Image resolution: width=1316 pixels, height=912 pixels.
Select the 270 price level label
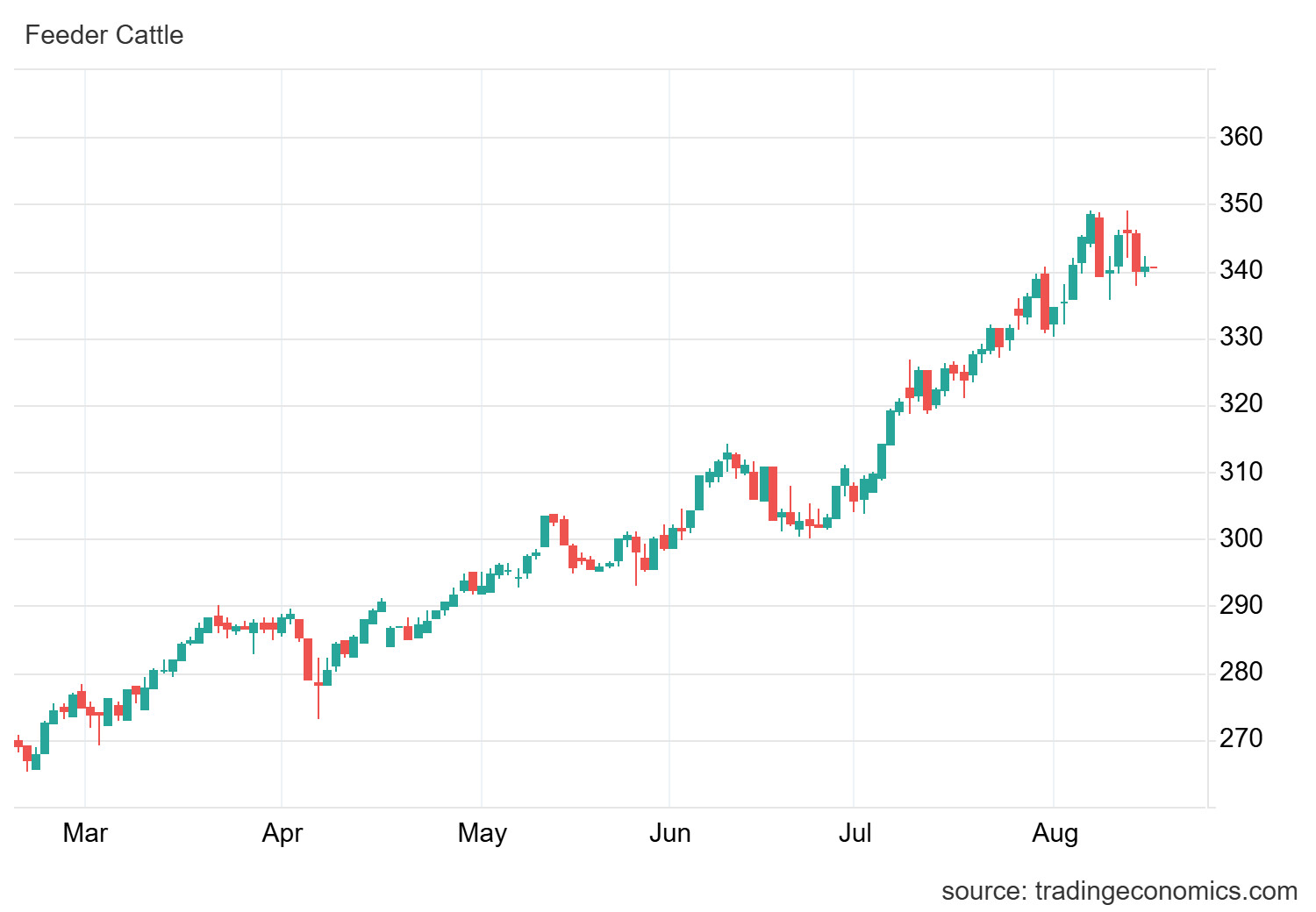pyautogui.click(x=1241, y=738)
